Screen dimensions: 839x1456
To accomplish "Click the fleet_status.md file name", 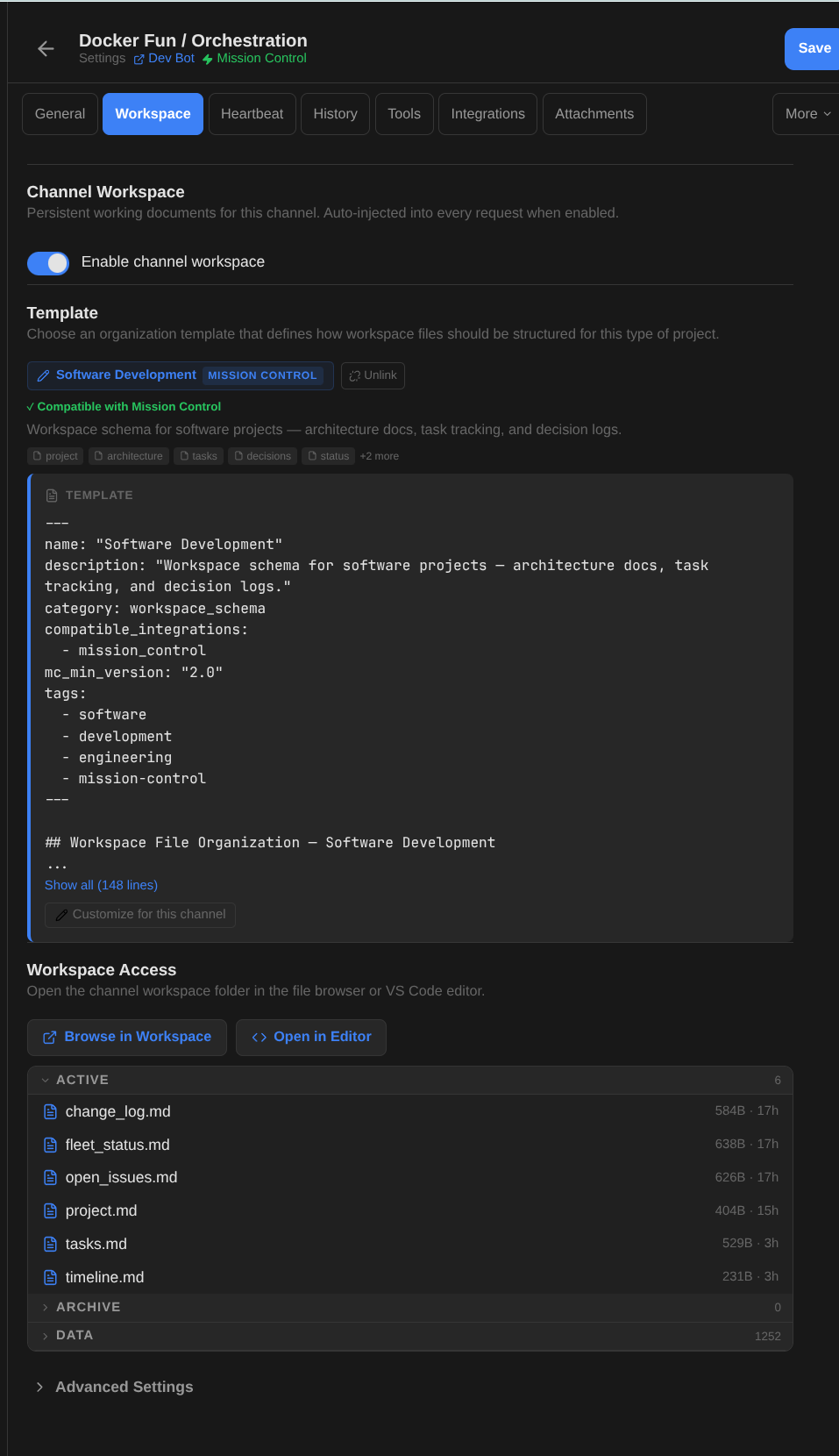I will (x=117, y=1145).
